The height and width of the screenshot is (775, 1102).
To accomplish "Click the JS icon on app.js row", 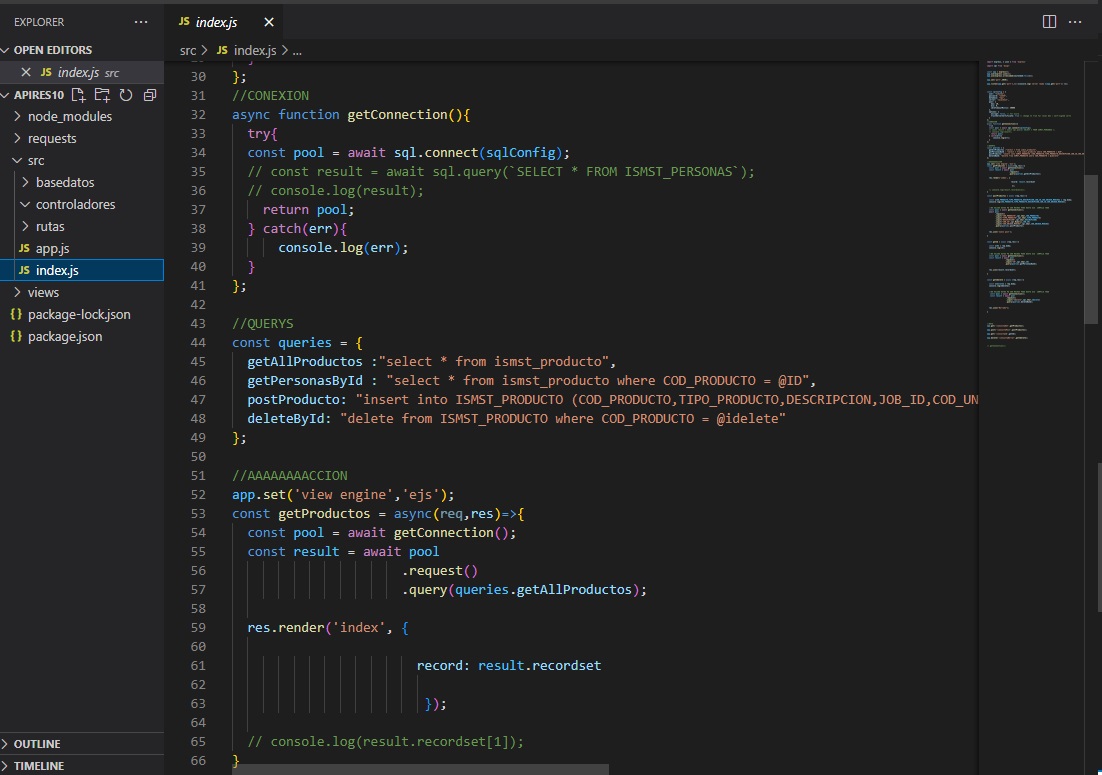I will click(x=24, y=248).
